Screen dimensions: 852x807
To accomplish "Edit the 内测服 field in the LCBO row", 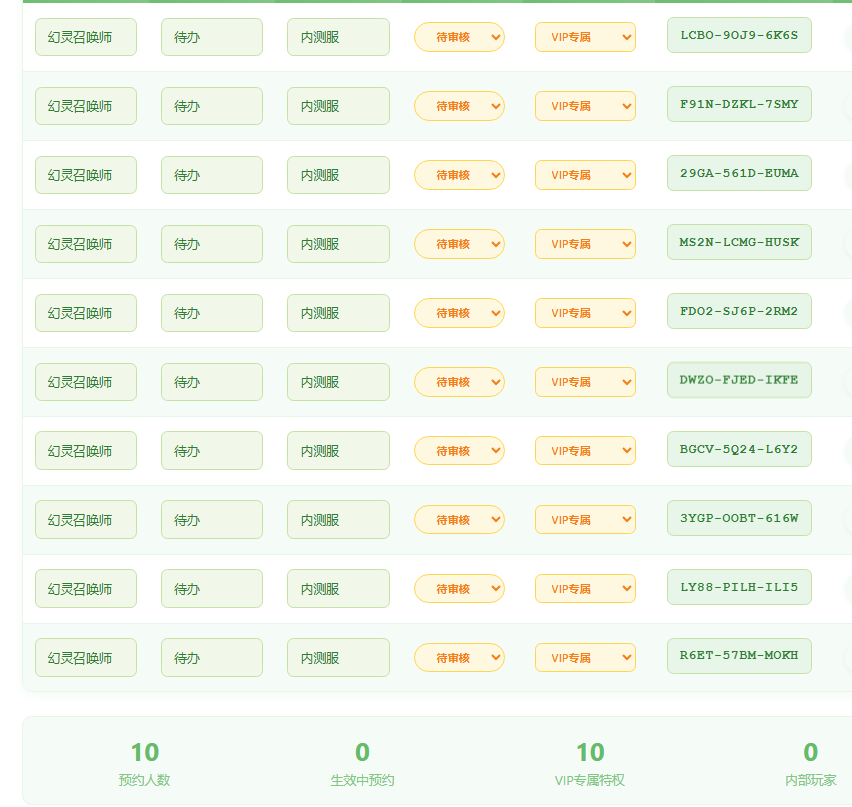I will (339, 37).
